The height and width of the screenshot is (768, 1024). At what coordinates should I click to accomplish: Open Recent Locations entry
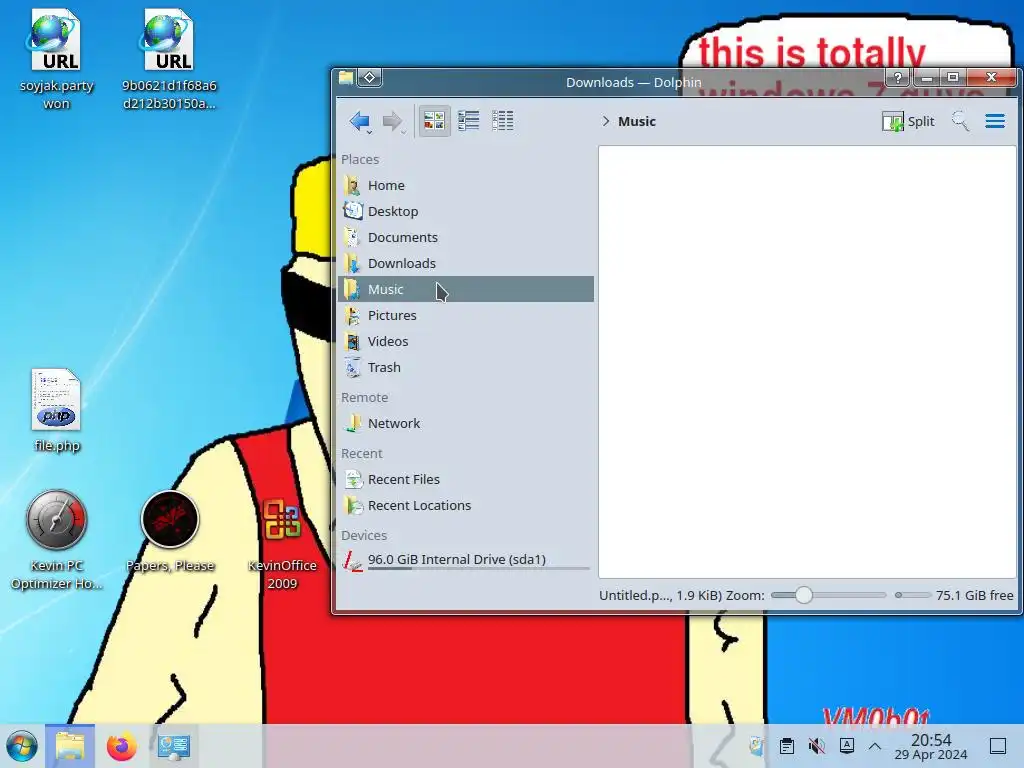click(x=466, y=505)
